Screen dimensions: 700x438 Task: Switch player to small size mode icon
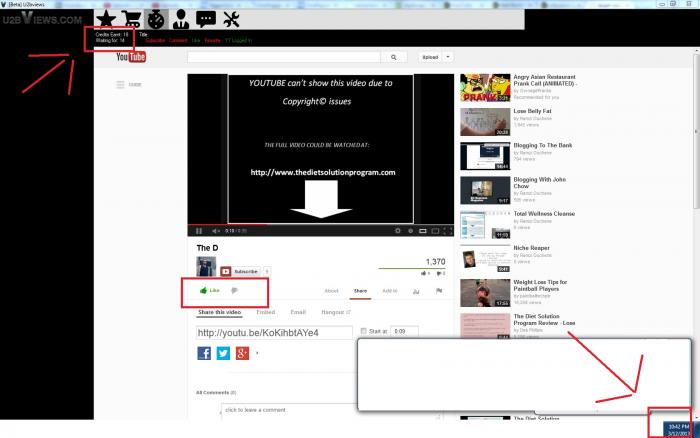point(422,231)
